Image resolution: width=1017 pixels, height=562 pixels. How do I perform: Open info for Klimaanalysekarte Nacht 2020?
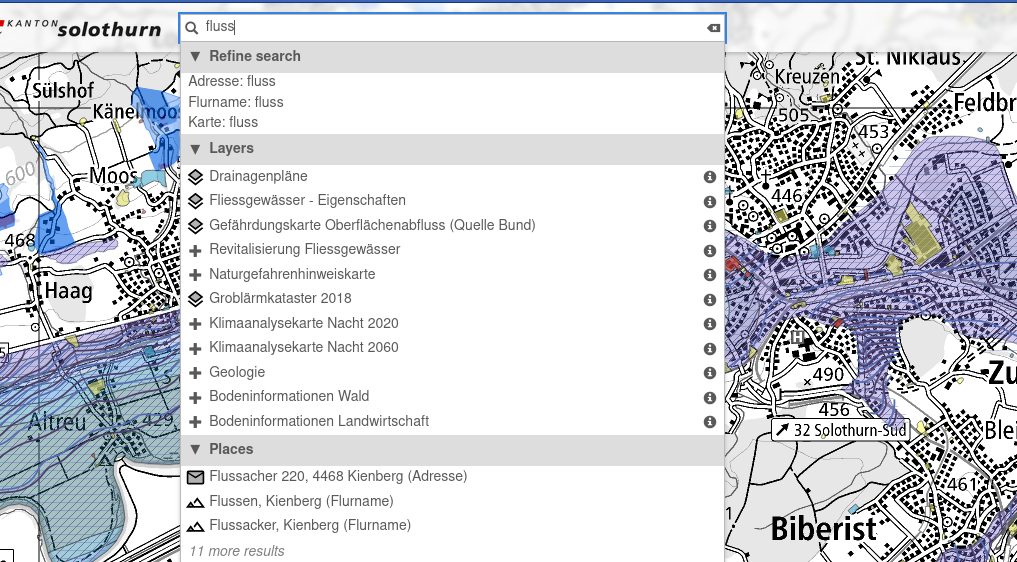[710, 324]
